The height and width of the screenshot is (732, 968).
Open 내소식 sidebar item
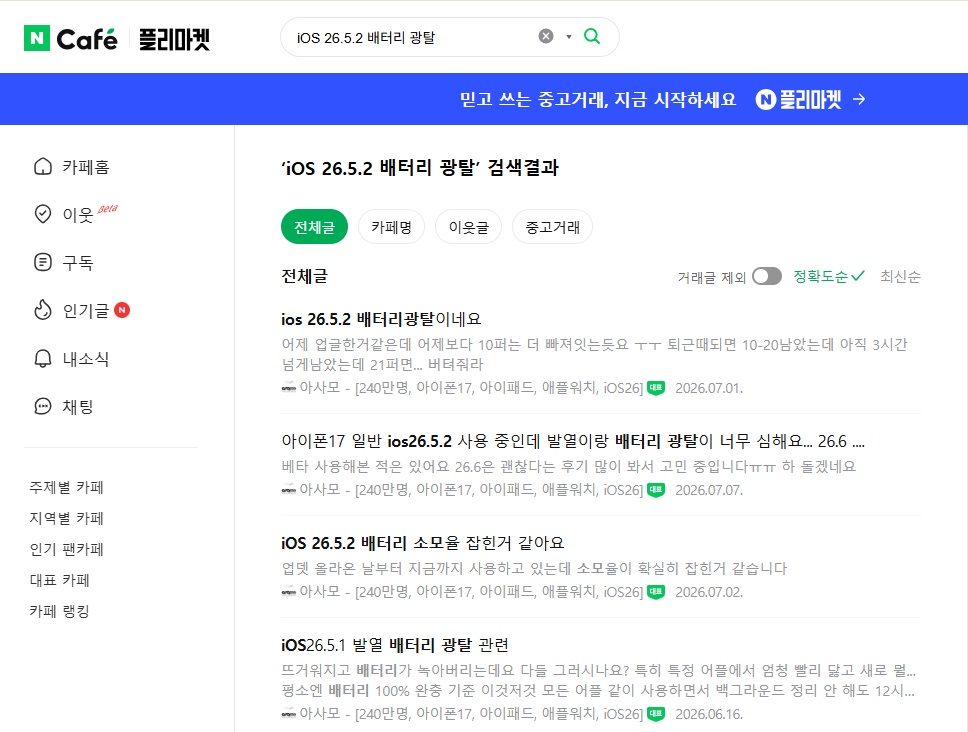(x=86, y=359)
